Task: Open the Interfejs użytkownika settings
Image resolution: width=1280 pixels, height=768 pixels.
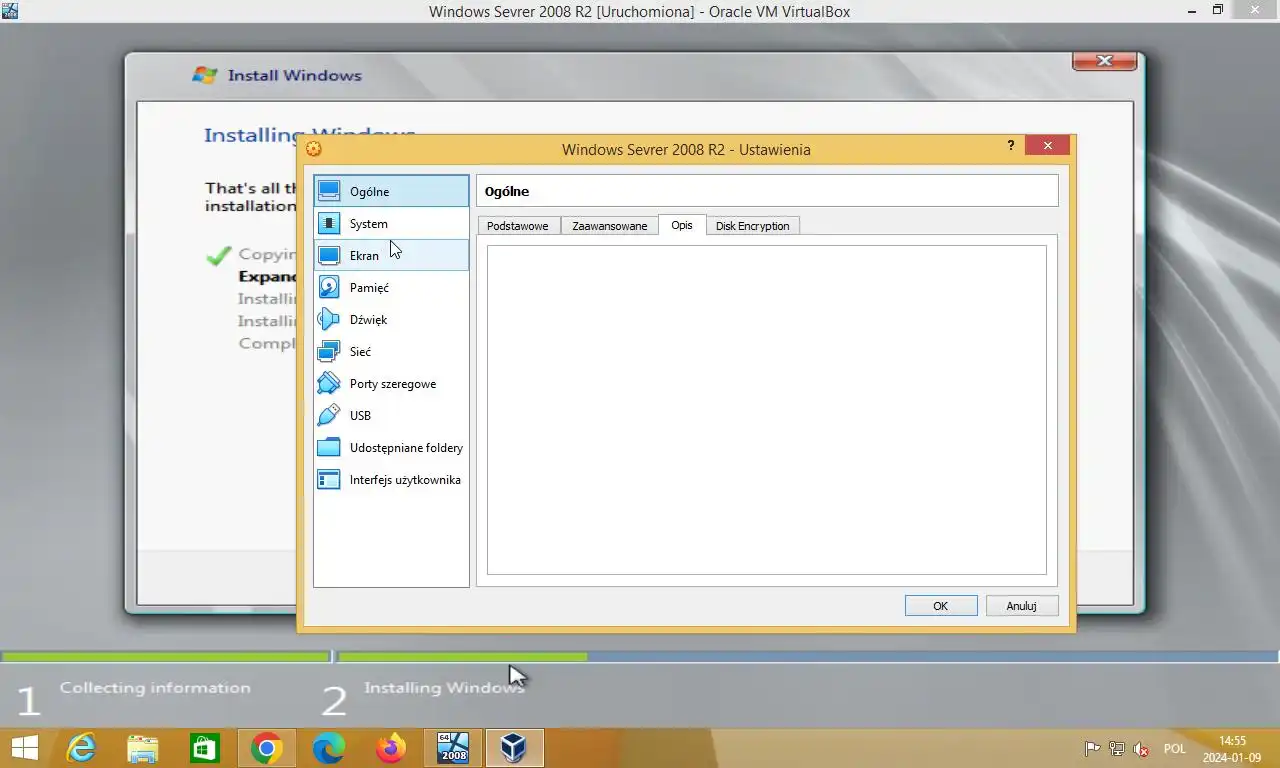Action: (x=391, y=479)
